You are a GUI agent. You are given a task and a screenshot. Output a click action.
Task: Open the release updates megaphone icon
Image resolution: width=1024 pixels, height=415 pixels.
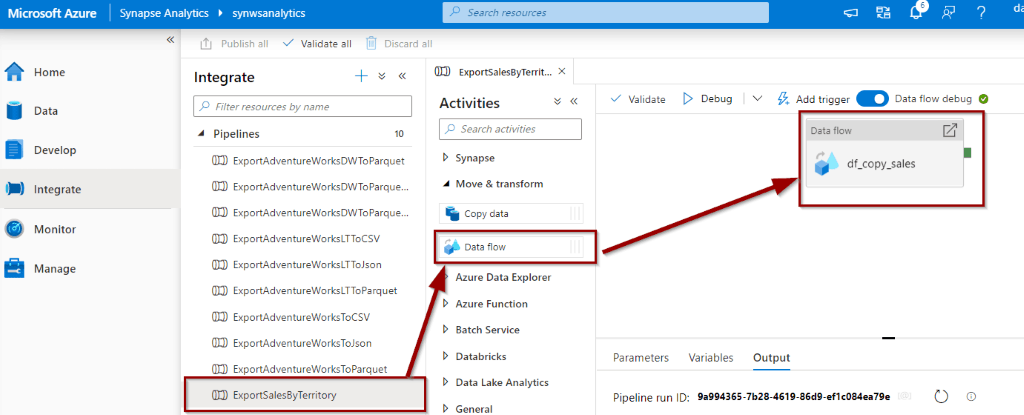pos(850,12)
